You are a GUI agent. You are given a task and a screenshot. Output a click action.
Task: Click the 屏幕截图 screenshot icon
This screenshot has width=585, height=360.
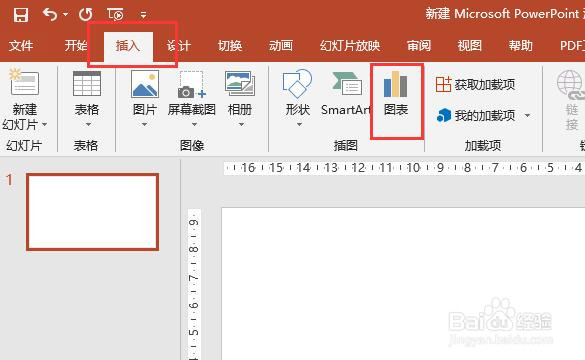(191, 85)
